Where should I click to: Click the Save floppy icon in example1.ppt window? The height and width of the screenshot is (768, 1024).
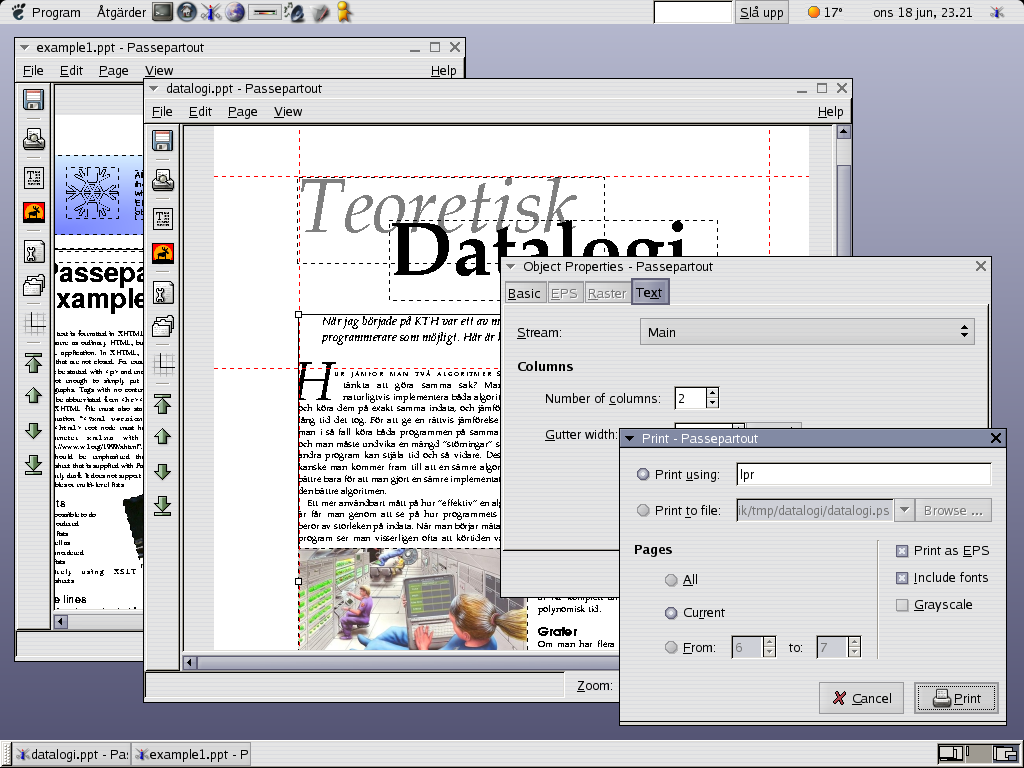click(34, 100)
